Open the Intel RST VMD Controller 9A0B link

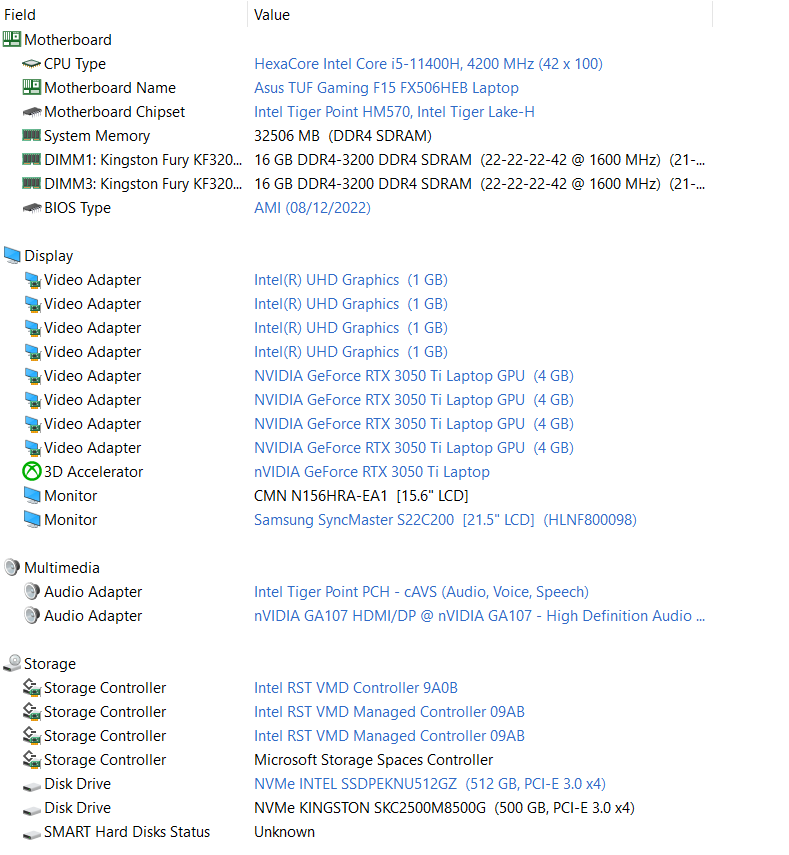356,688
